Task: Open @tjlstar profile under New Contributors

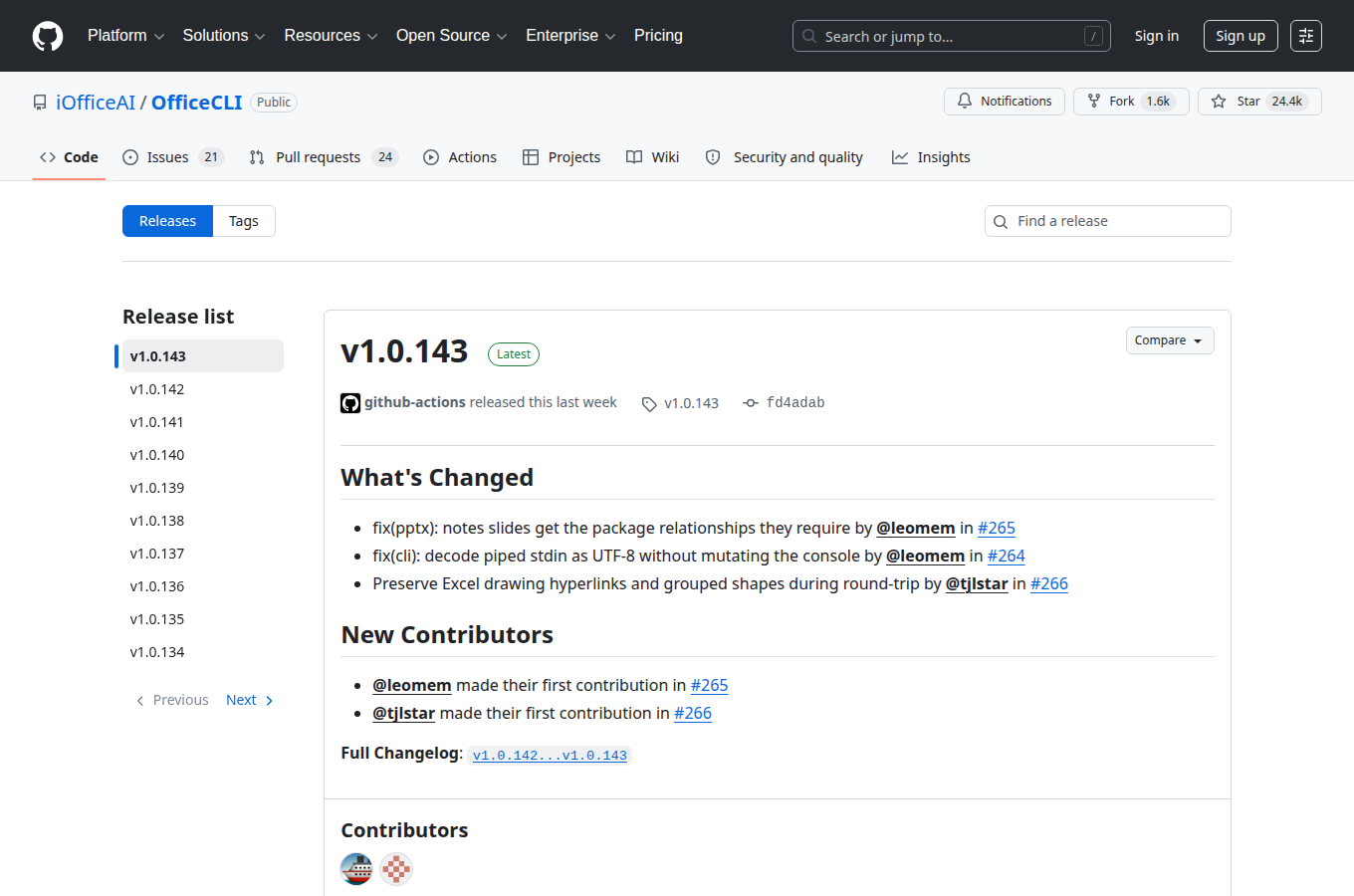Action: point(404,713)
